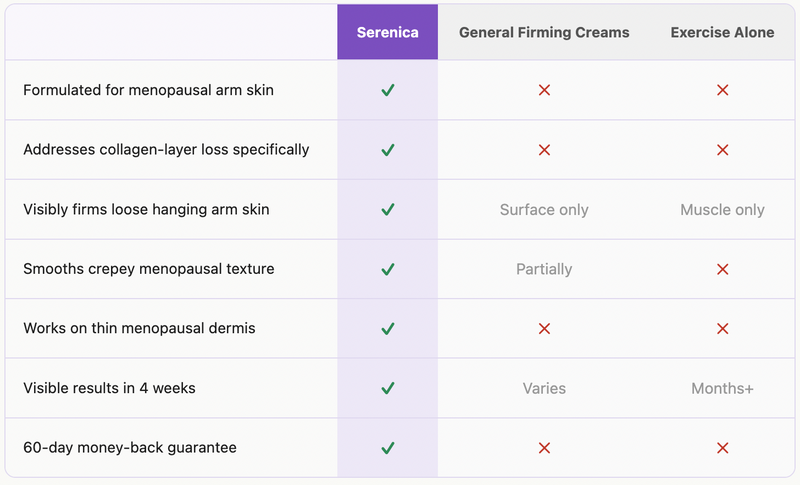This screenshot has height=485, width=800.
Task: Click Serenica checkmark for collagen-layer loss row
Action: pyautogui.click(x=388, y=150)
